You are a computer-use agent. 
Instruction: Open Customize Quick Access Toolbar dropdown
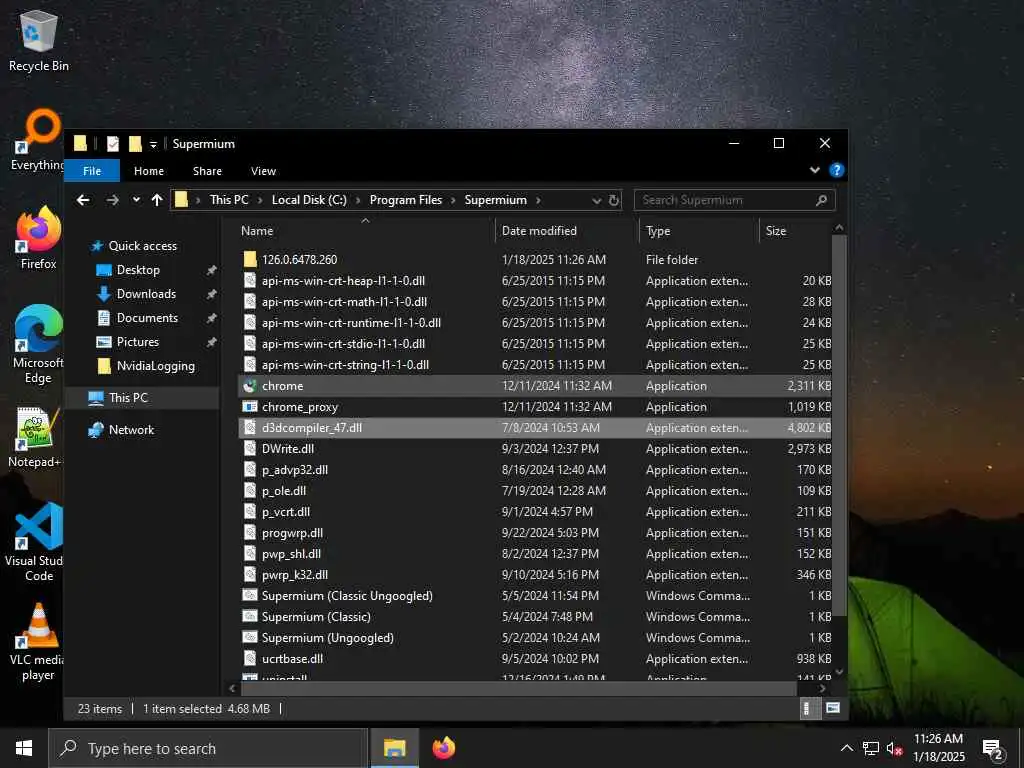coord(153,144)
